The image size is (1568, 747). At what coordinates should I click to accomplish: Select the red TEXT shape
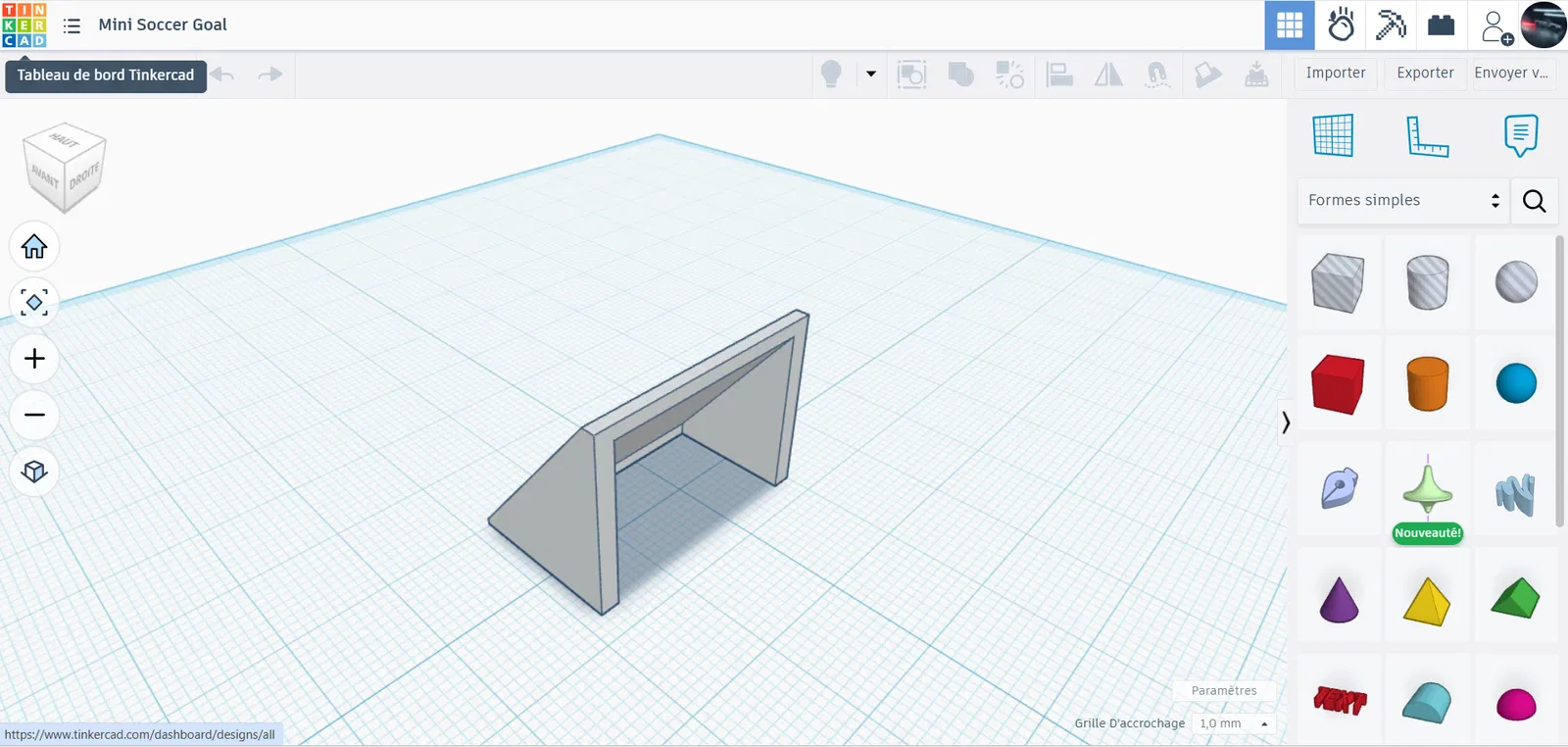pos(1340,701)
